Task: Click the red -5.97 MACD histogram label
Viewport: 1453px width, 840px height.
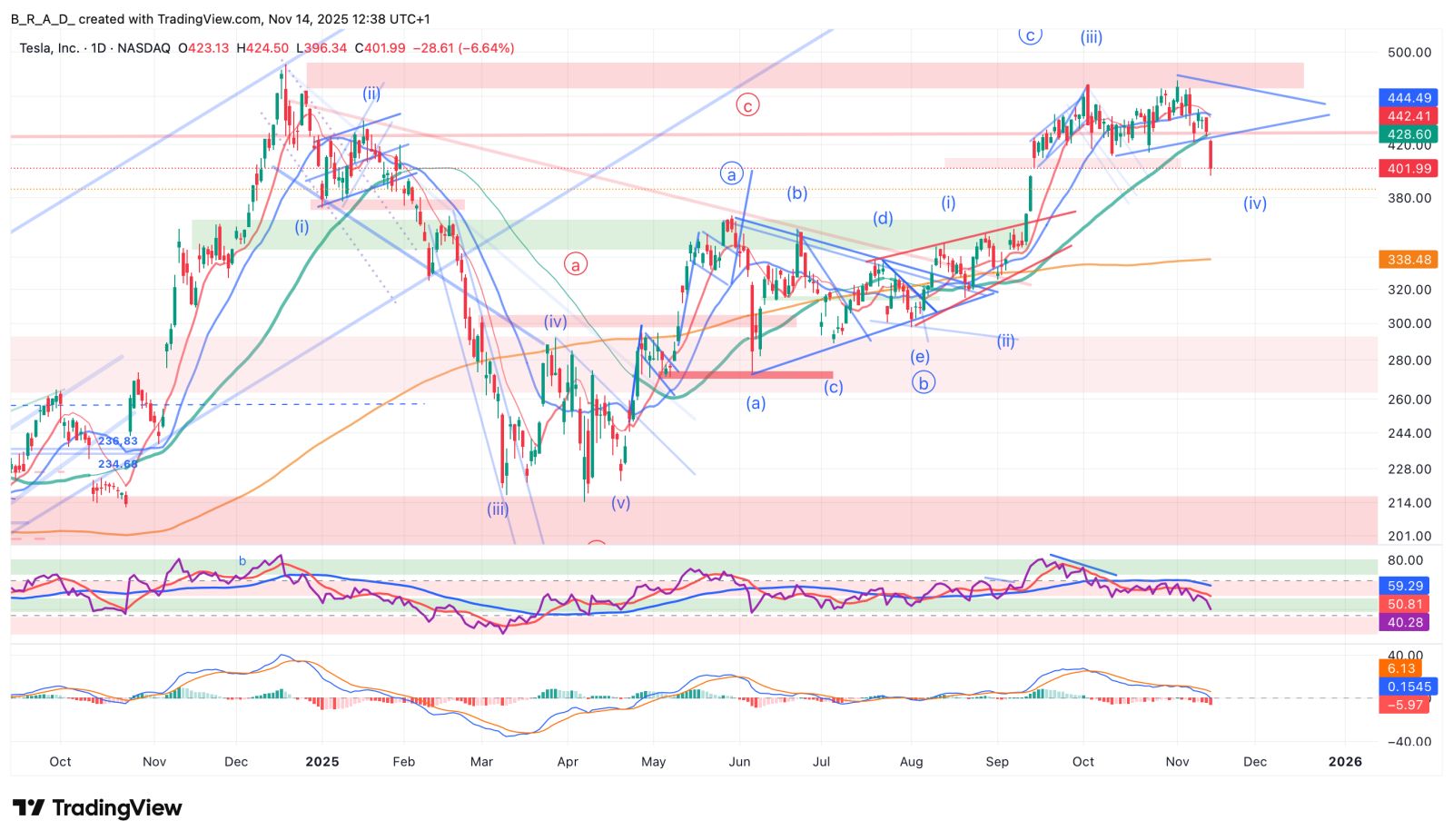Action: 1404,705
